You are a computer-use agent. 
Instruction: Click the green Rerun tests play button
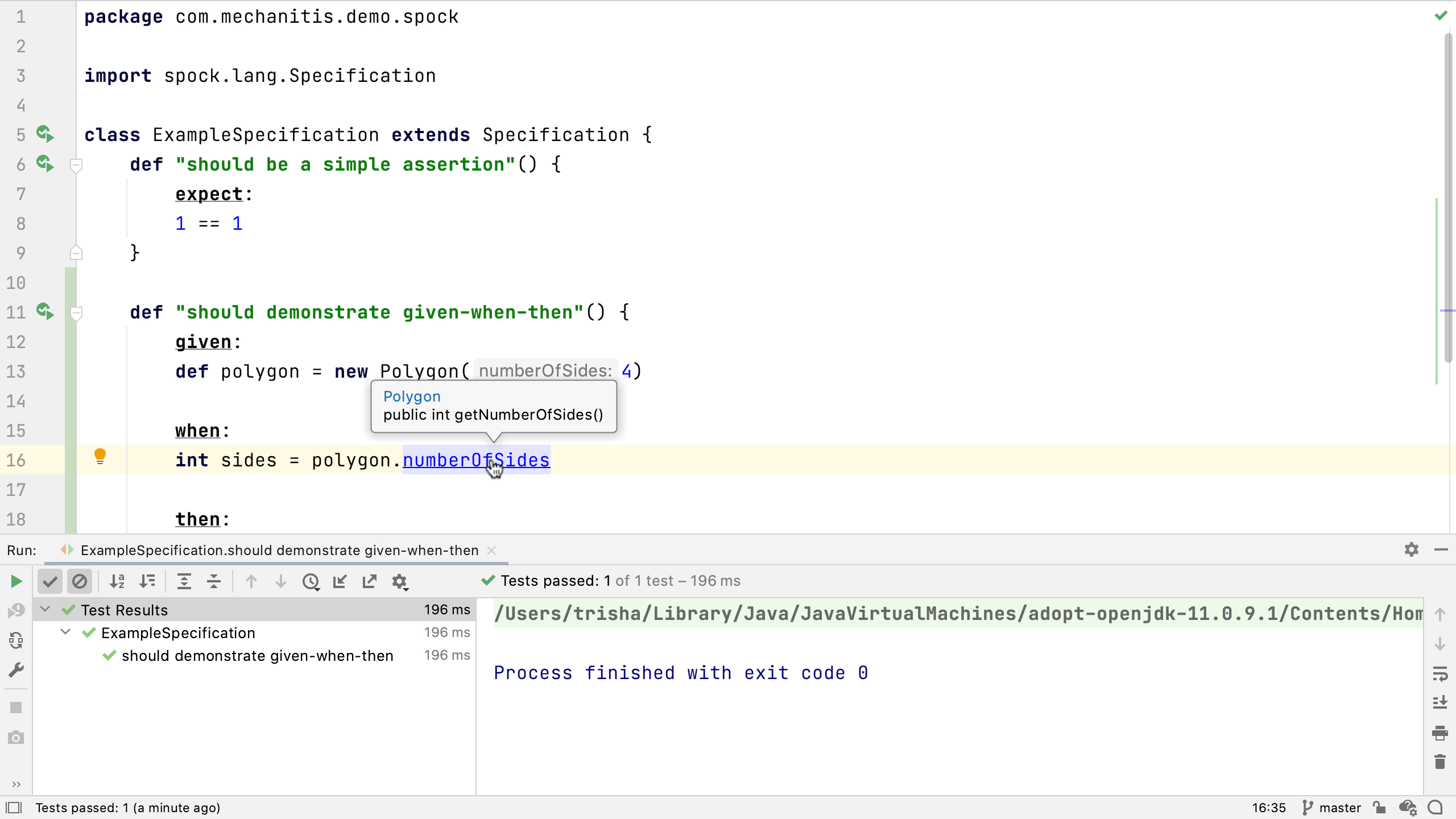[16, 581]
